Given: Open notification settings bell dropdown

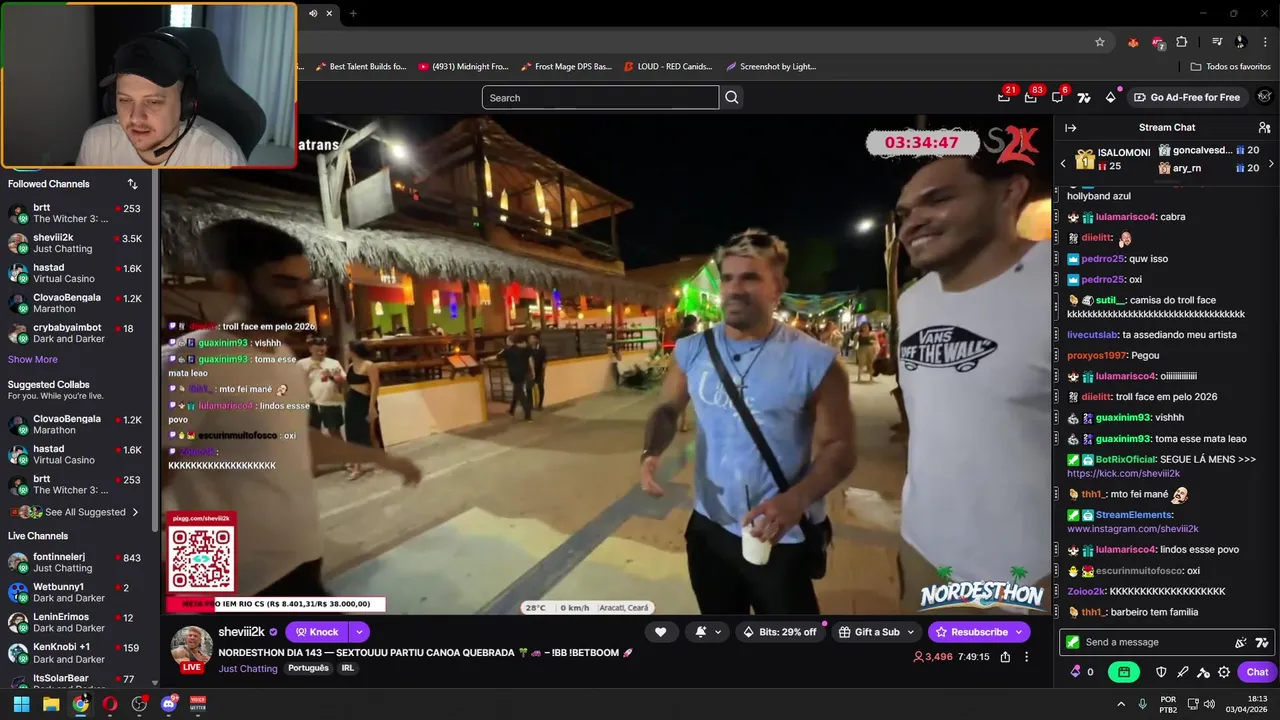Looking at the screenshot, I should pos(707,632).
